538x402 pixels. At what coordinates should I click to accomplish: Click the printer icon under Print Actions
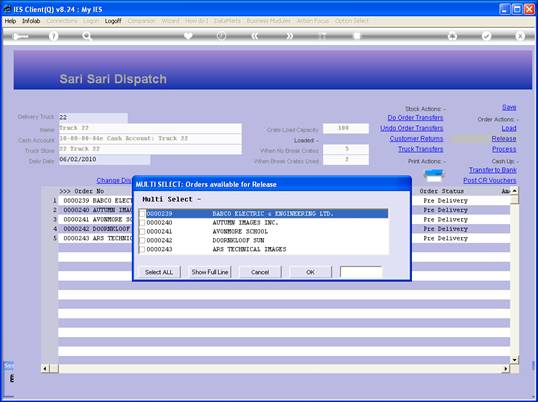pyautogui.click(x=434, y=175)
